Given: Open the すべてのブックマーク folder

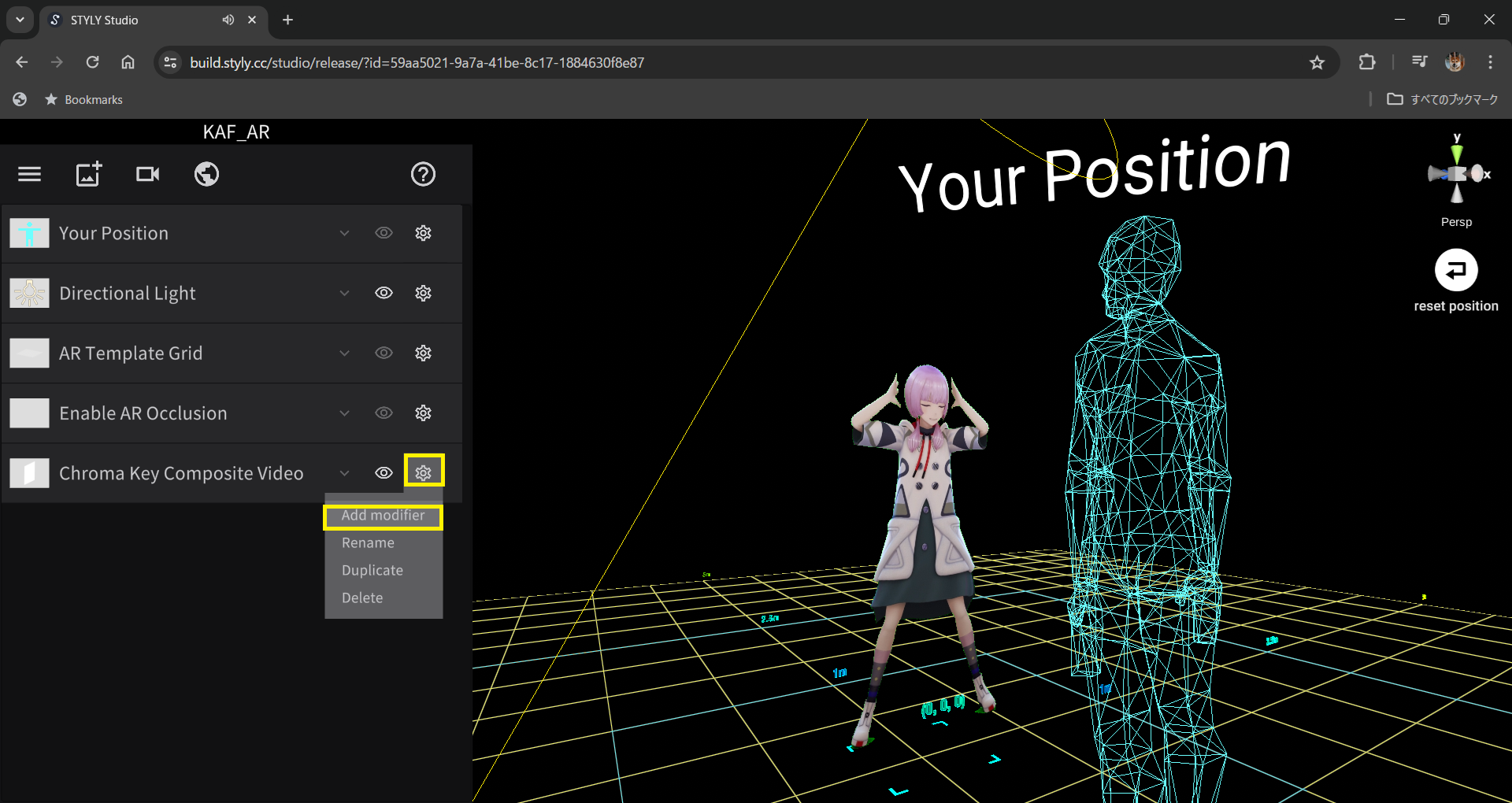Looking at the screenshot, I should click(1443, 99).
